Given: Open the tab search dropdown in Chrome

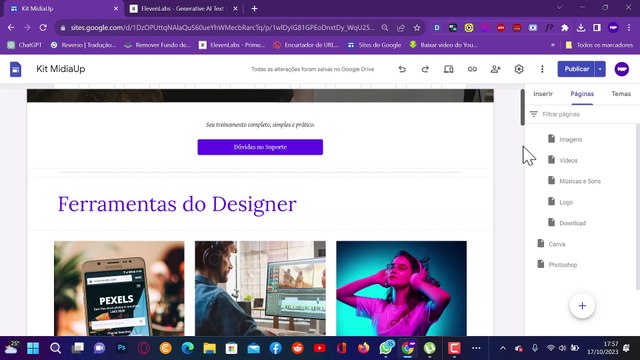Looking at the screenshot, I should (x=560, y=7).
